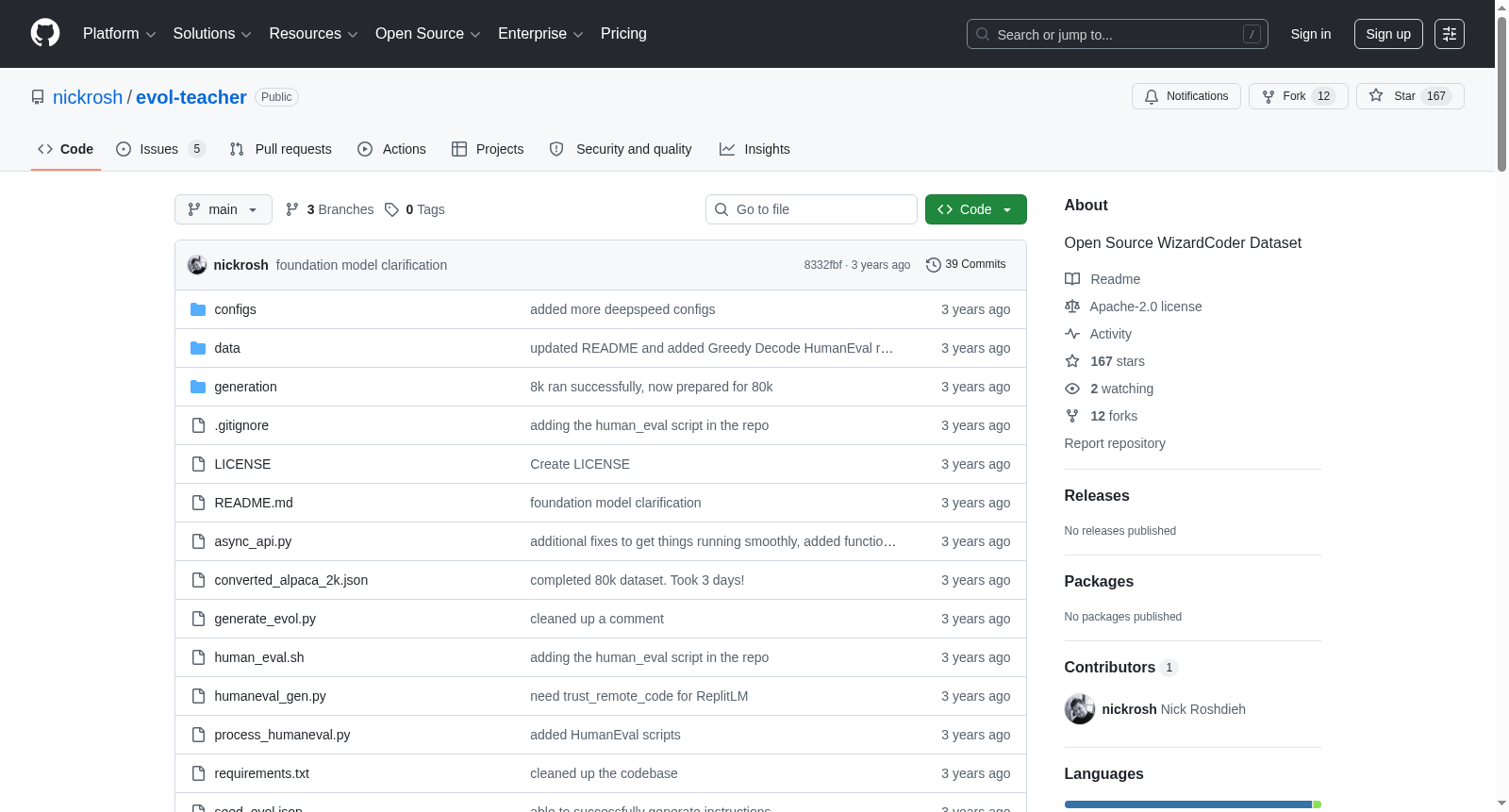Click the Languages color bar
The width and height of the screenshot is (1509, 812).
[1192, 804]
